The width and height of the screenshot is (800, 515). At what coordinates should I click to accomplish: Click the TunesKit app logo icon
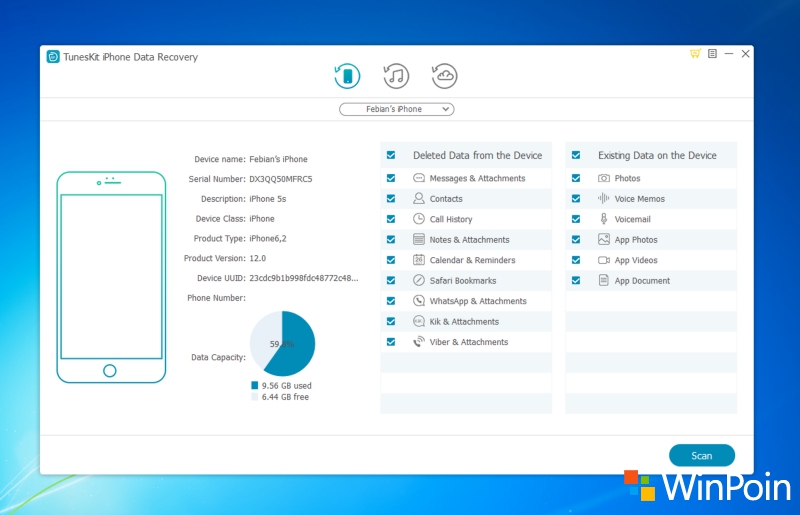pyautogui.click(x=53, y=57)
